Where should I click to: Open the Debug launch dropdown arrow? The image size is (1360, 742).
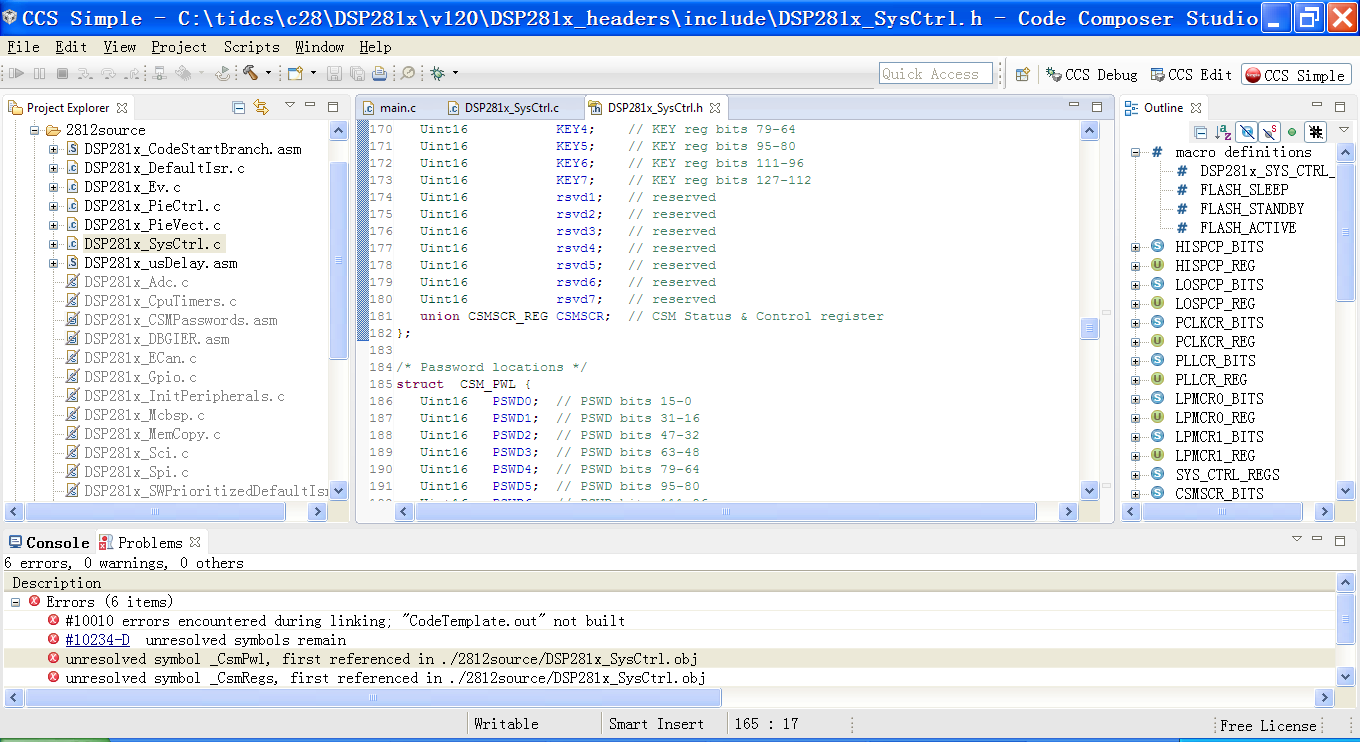pyautogui.click(x=455, y=73)
